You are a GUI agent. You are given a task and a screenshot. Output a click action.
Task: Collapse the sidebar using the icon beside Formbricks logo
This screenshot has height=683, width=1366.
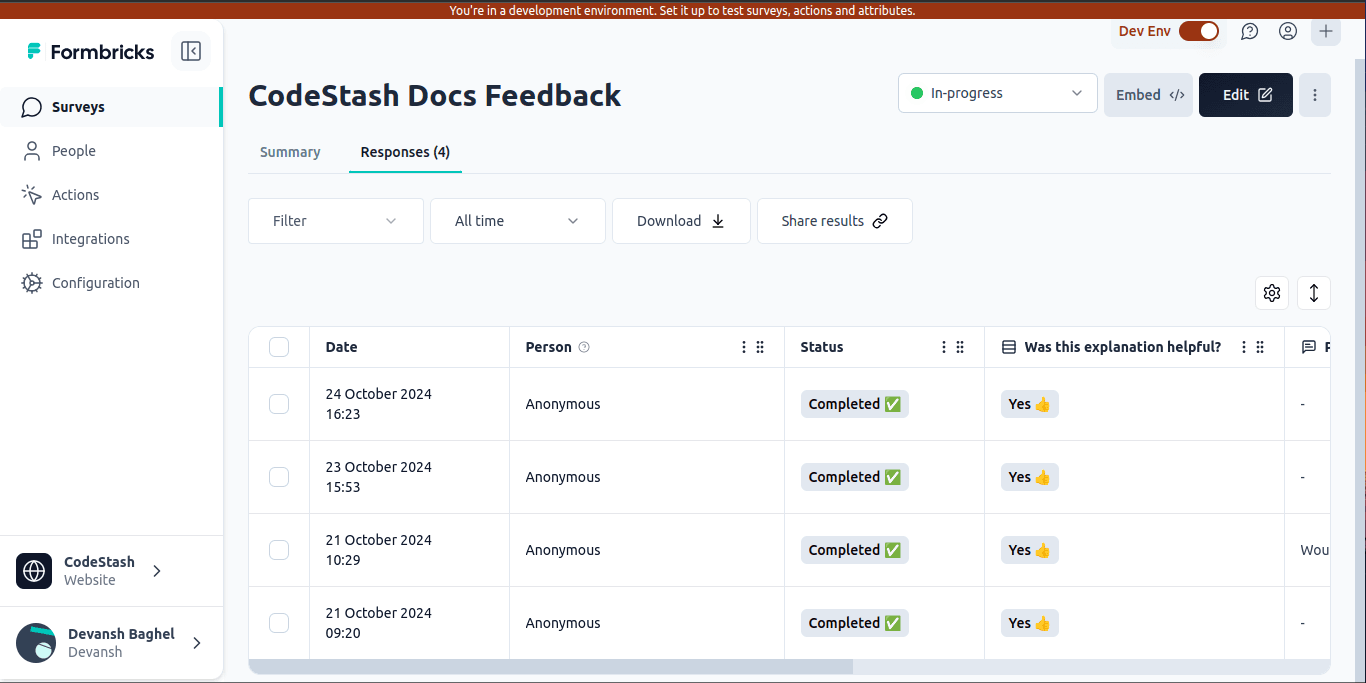coord(190,51)
